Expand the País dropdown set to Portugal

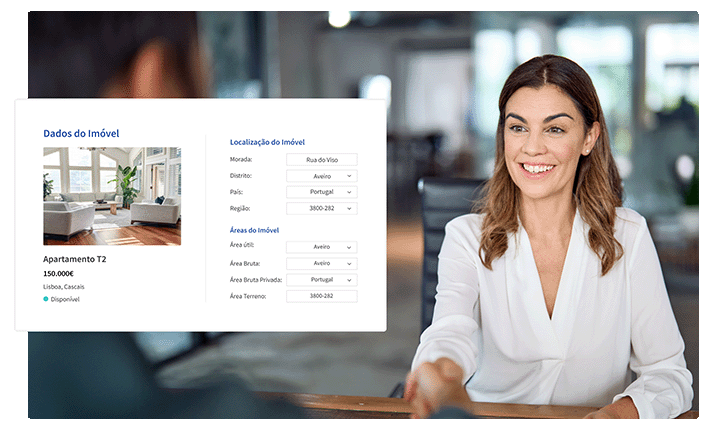[321, 192]
